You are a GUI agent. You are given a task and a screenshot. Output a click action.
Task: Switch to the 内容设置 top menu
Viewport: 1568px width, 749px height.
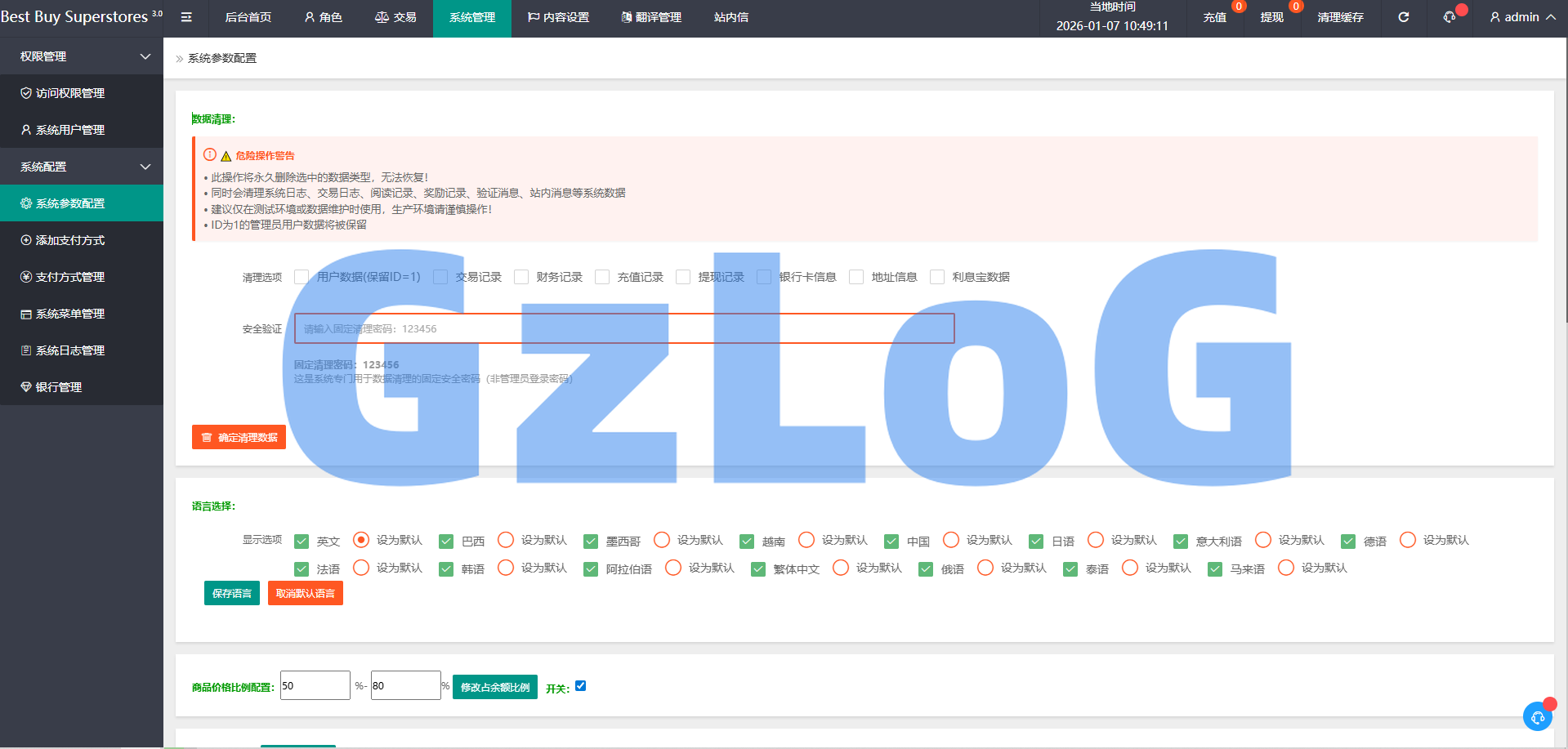[558, 17]
